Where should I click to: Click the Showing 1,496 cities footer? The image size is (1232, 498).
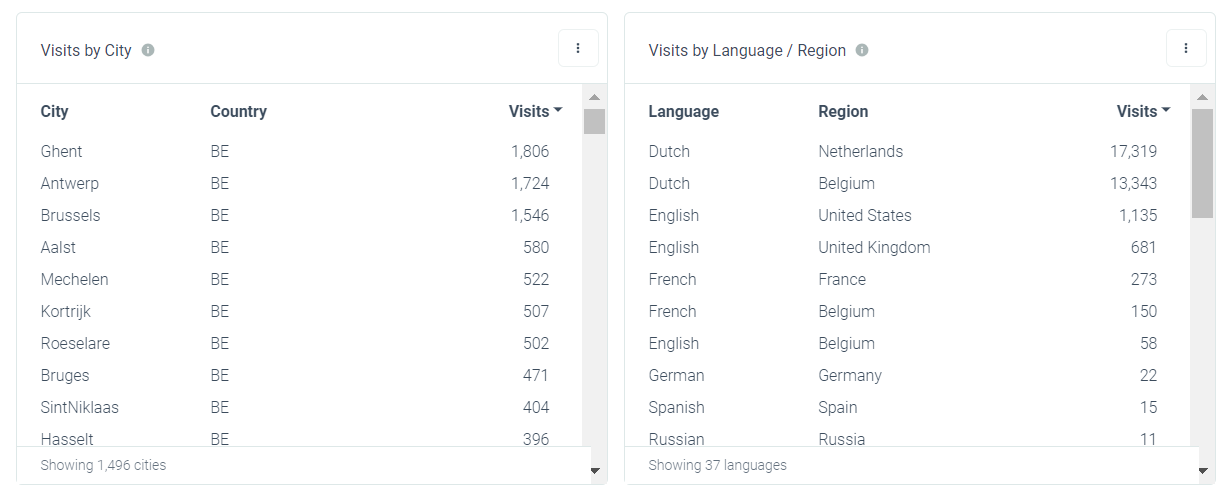[x=103, y=465]
